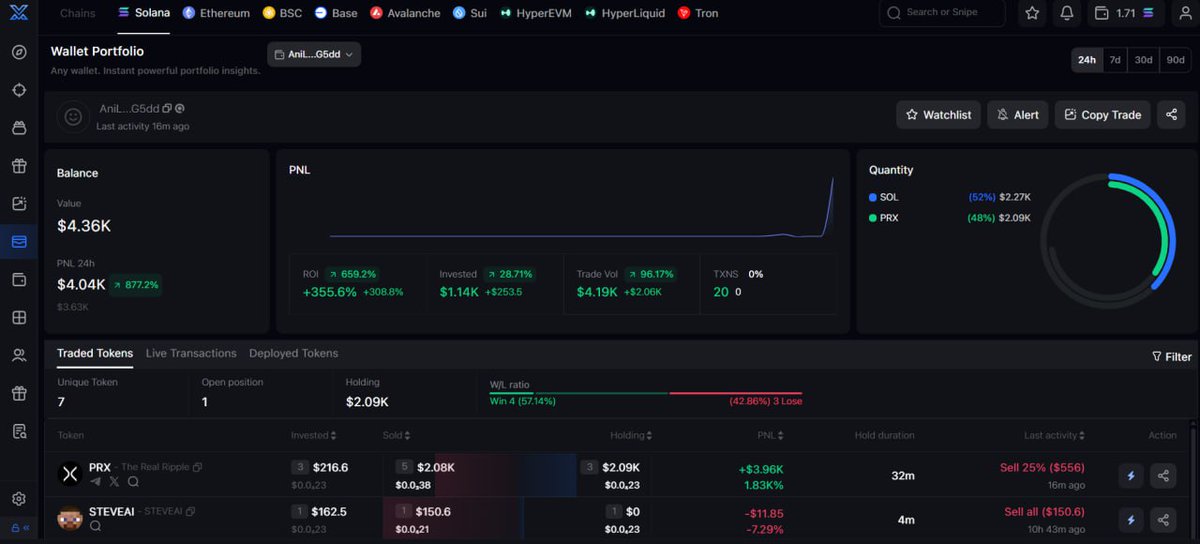Open the AniL...G5dd wallet selector dropdown
This screenshot has height=544, width=1200.
coord(314,54)
